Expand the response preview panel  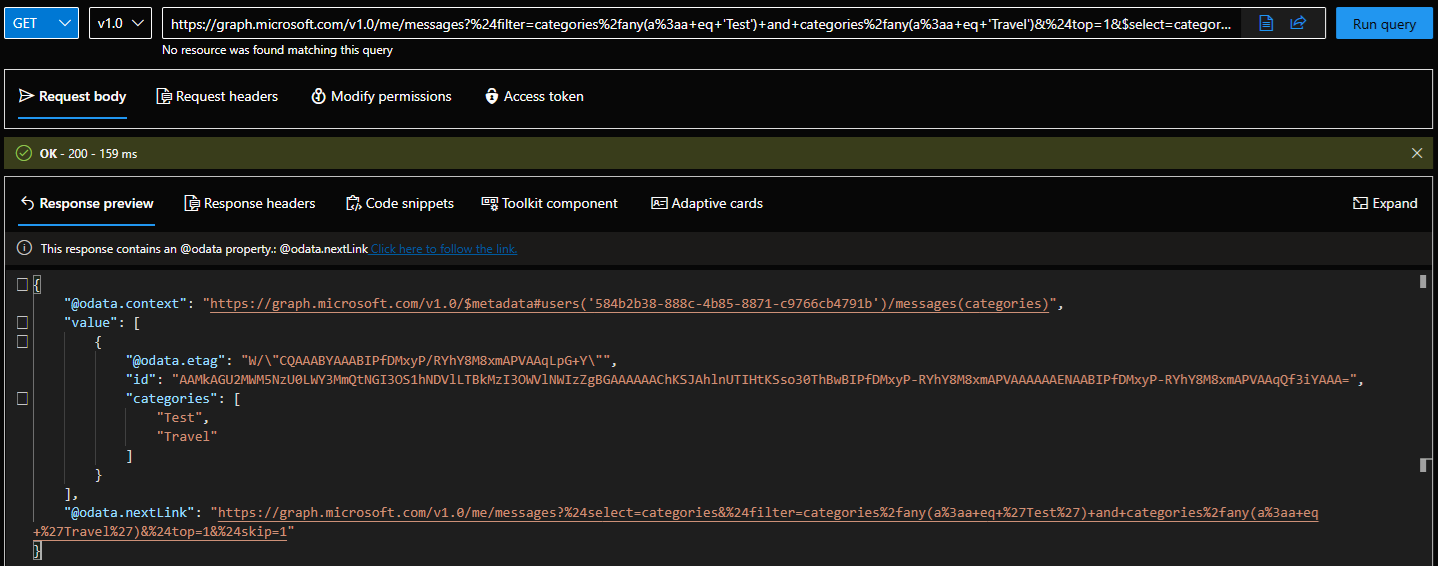pyautogui.click(x=1385, y=204)
